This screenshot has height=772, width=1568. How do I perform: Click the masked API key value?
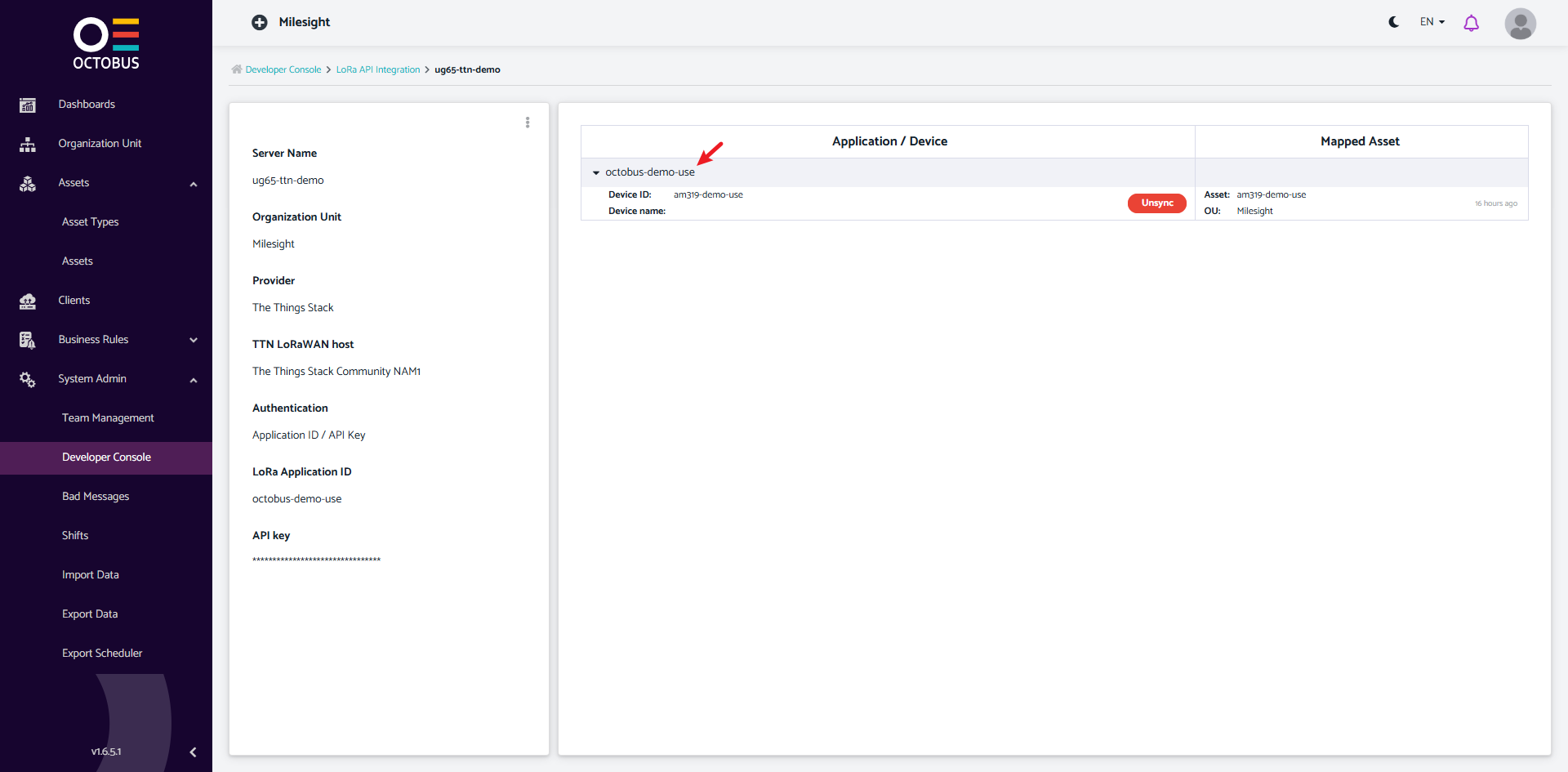[x=317, y=560]
